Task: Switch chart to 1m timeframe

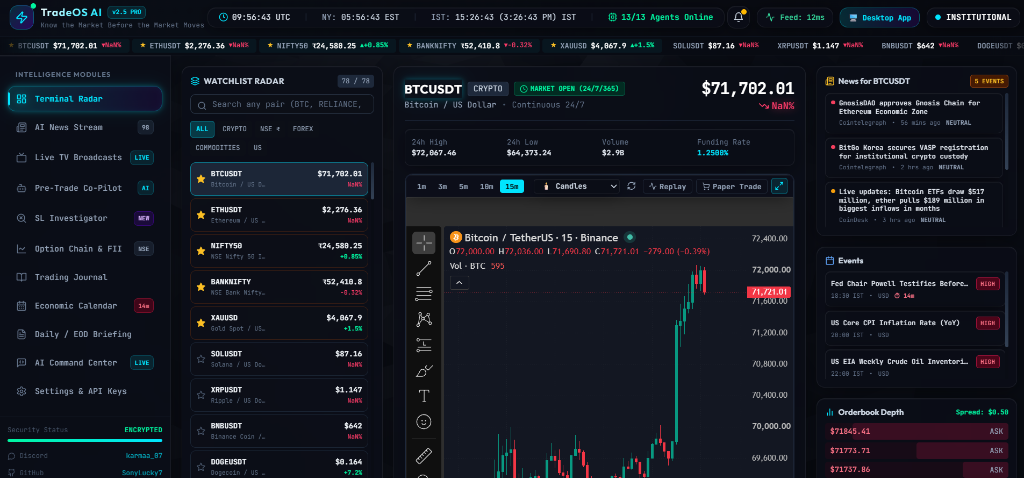Action: pos(422,186)
